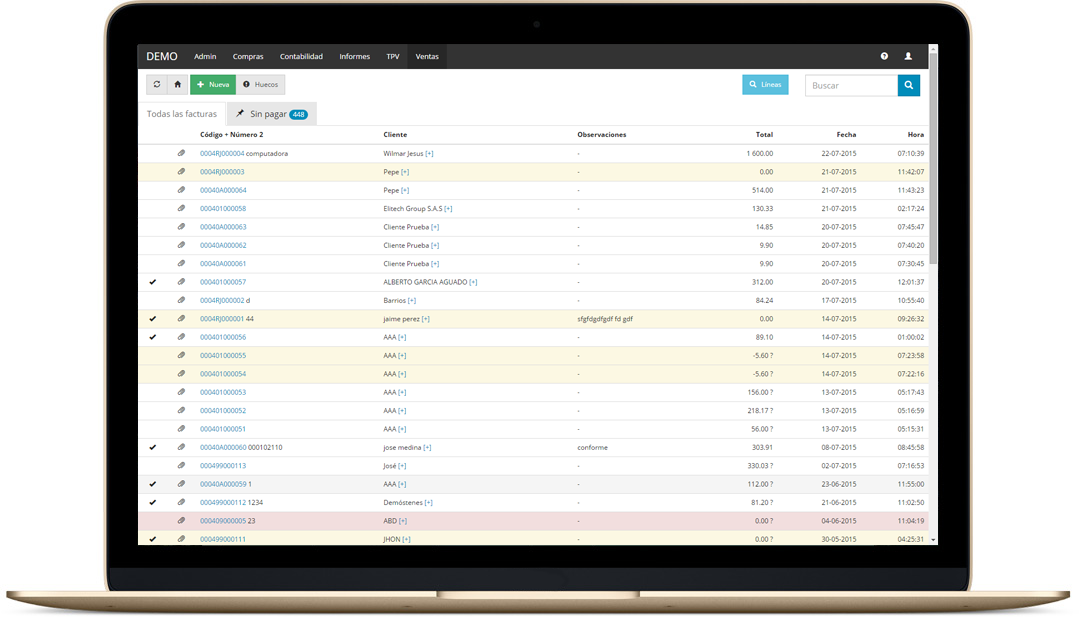This screenshot has width=1079, height=617.
Task: Open the Ventas menu
Action: pos(427,56)
